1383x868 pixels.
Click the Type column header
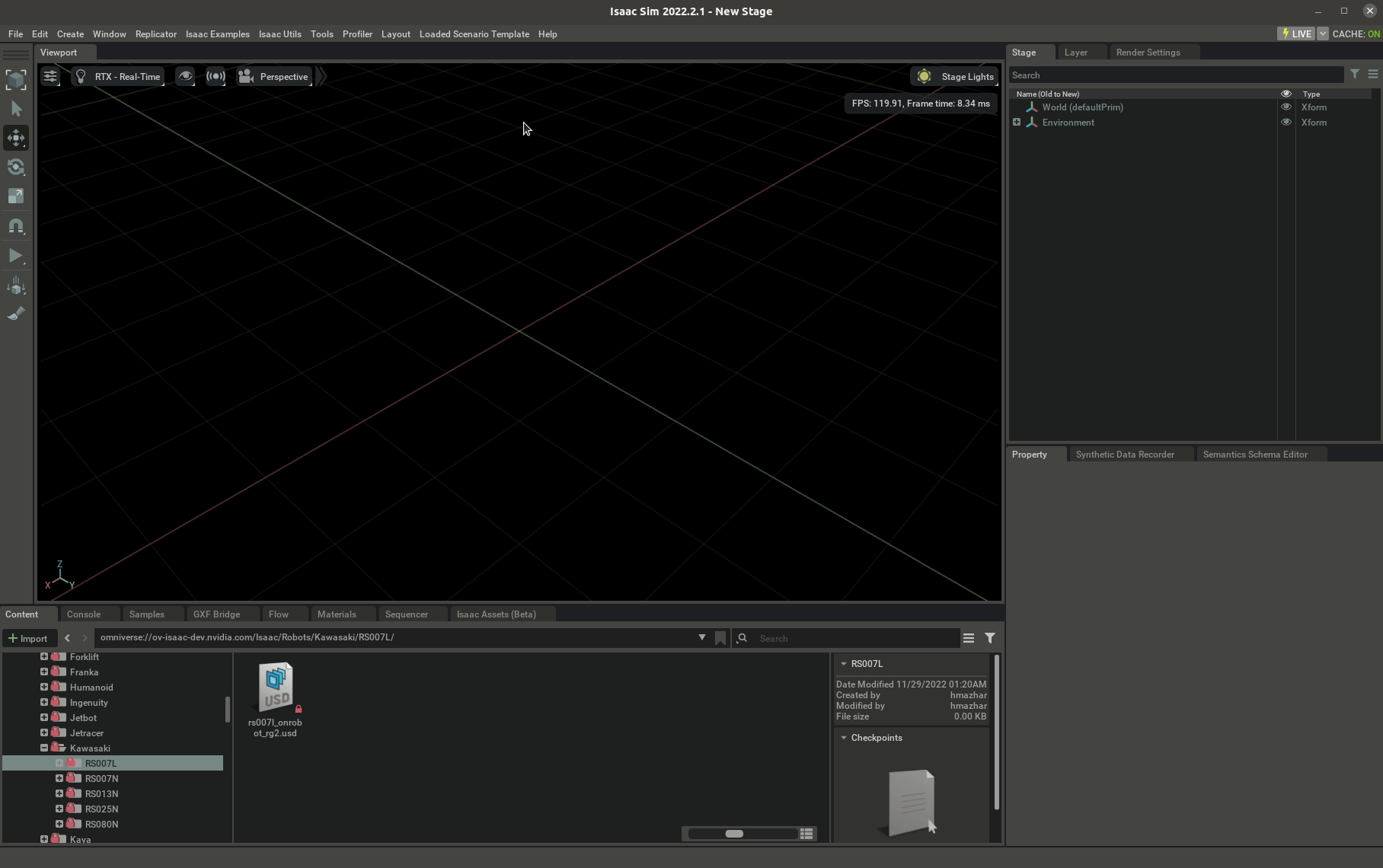click(x=1311, y=94)
